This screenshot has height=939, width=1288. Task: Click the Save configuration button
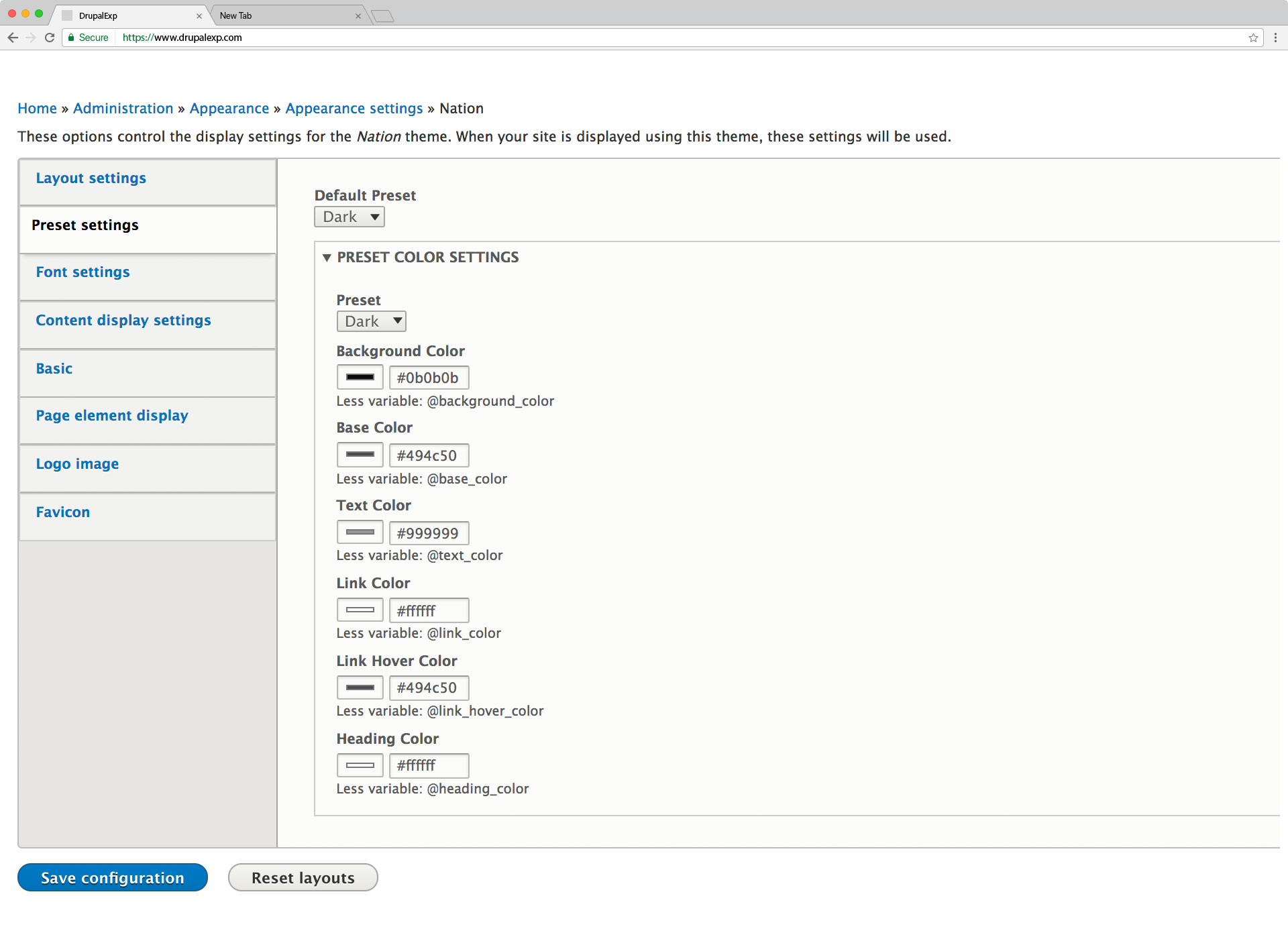113,877
